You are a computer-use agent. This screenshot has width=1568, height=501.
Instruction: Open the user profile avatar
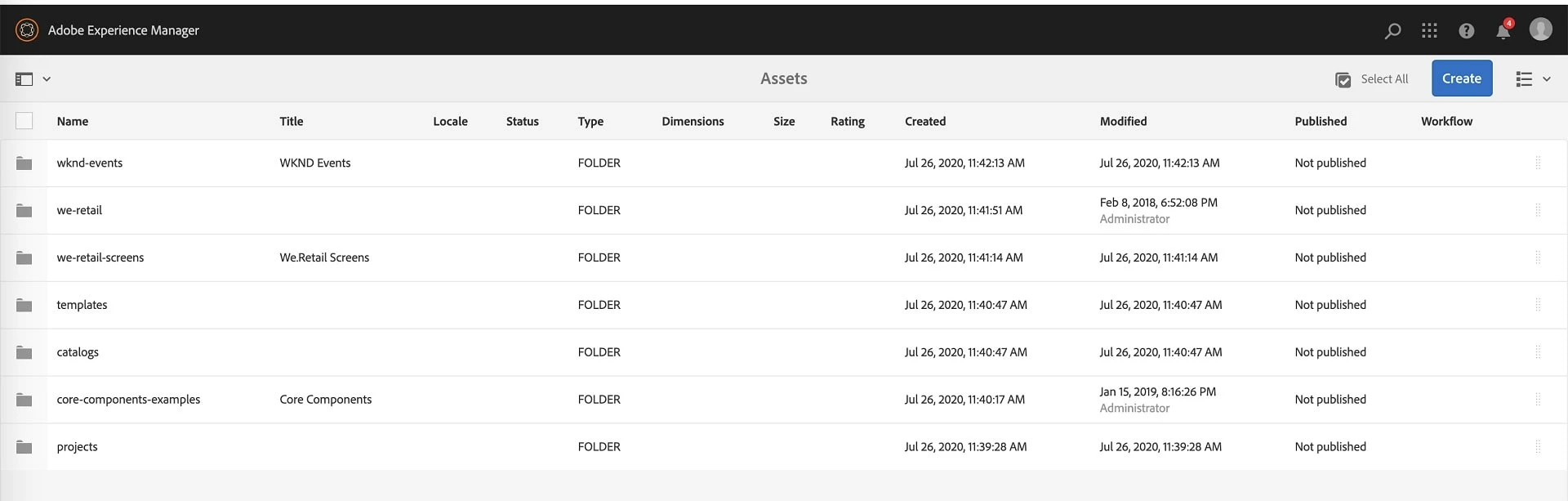click(x=1540, y=29)
